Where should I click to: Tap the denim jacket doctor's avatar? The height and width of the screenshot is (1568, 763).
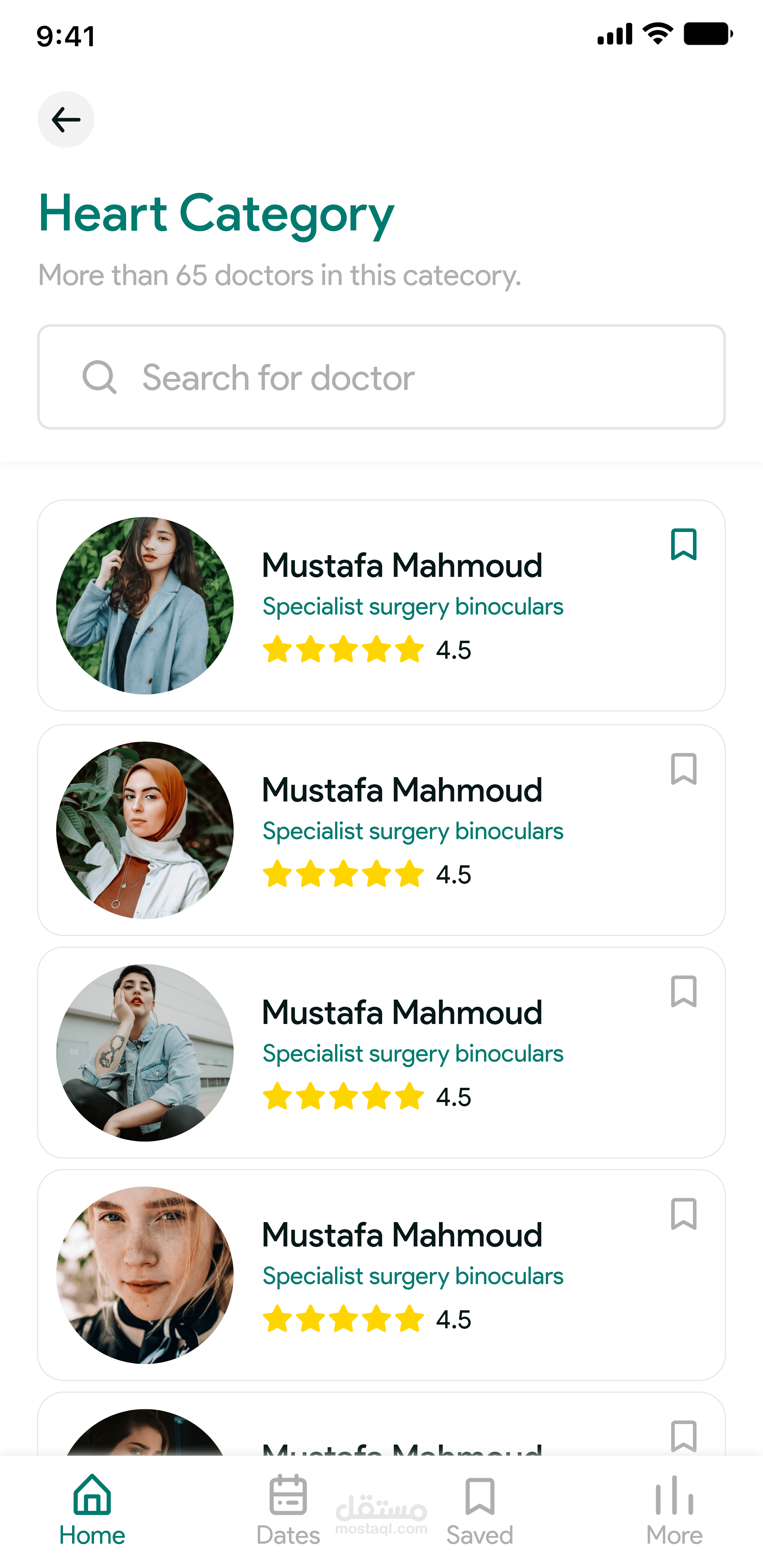[145, 1052]
